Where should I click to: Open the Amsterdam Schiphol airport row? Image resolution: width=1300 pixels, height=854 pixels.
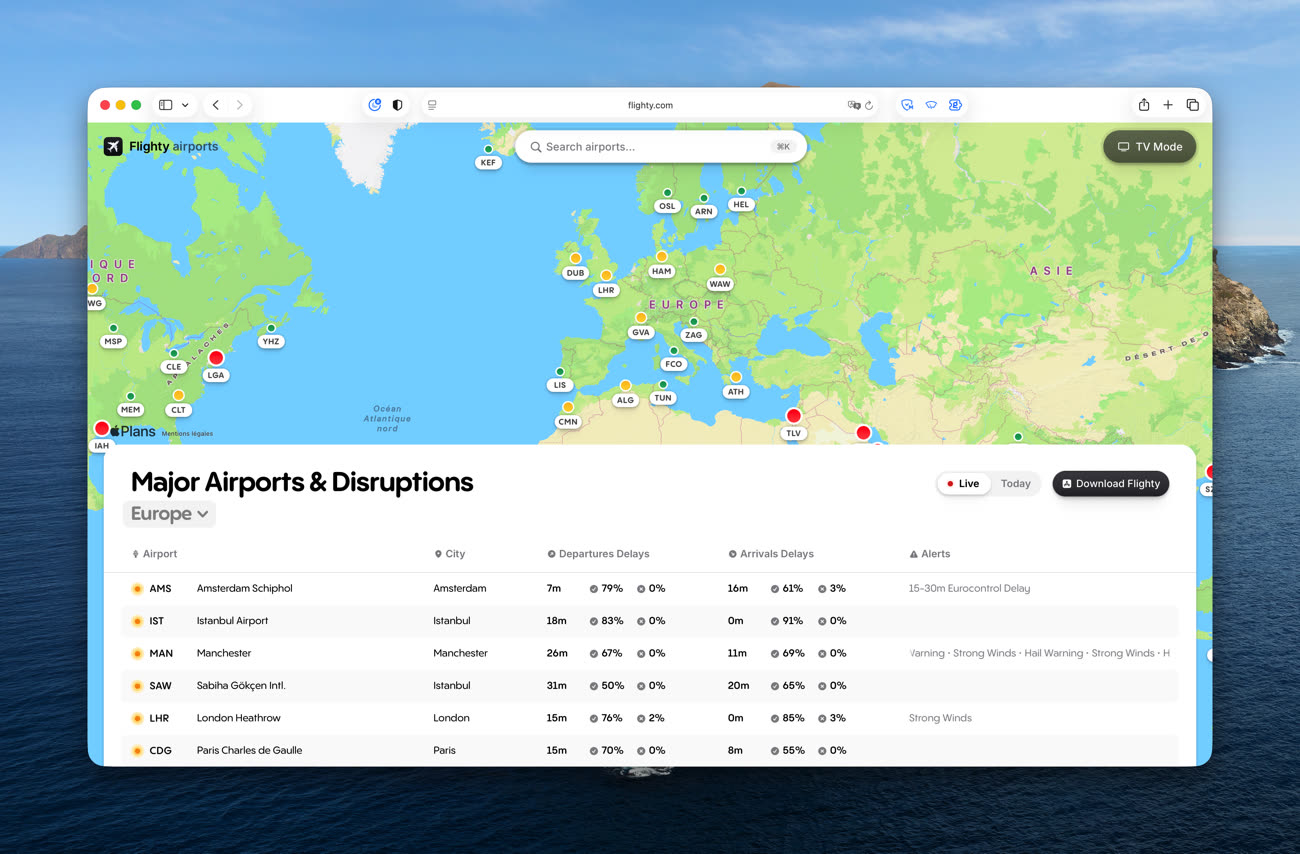(x=244, y=589)
